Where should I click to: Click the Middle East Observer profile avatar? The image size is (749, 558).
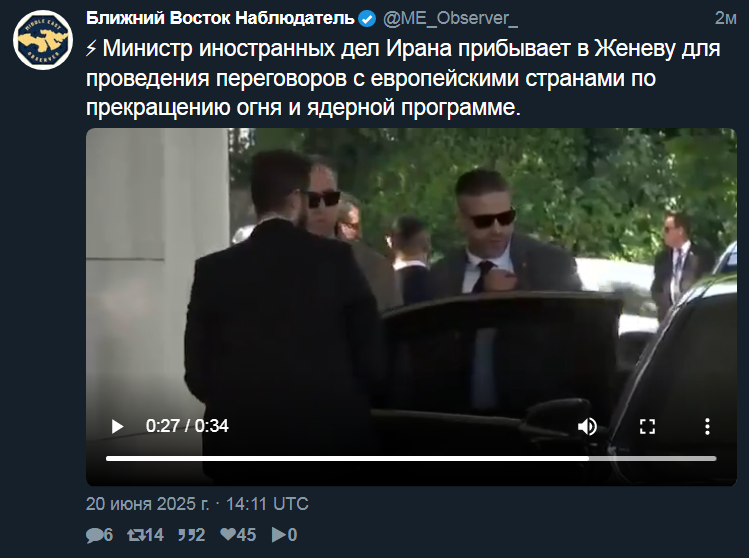point(43,40)
